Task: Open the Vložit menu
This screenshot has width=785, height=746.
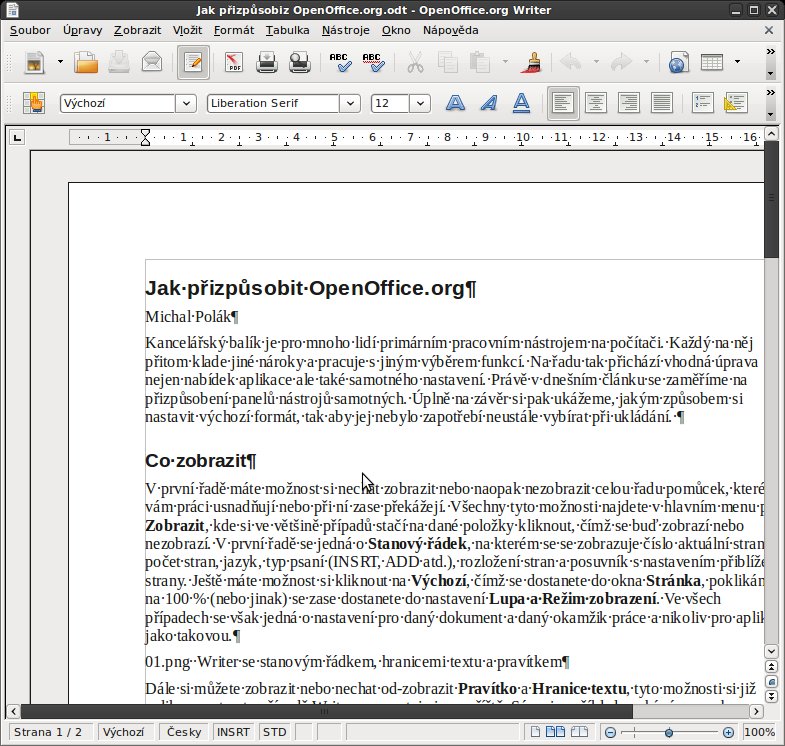Action: [187, 31]
